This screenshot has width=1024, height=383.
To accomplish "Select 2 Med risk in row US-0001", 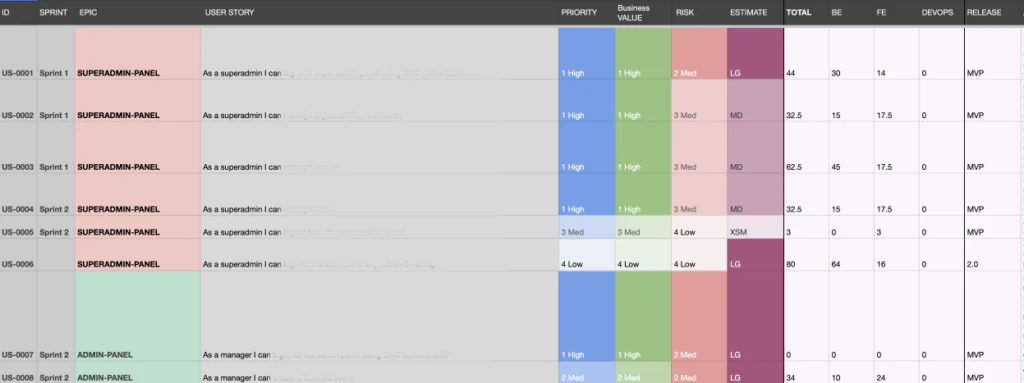I will point(699,54).
